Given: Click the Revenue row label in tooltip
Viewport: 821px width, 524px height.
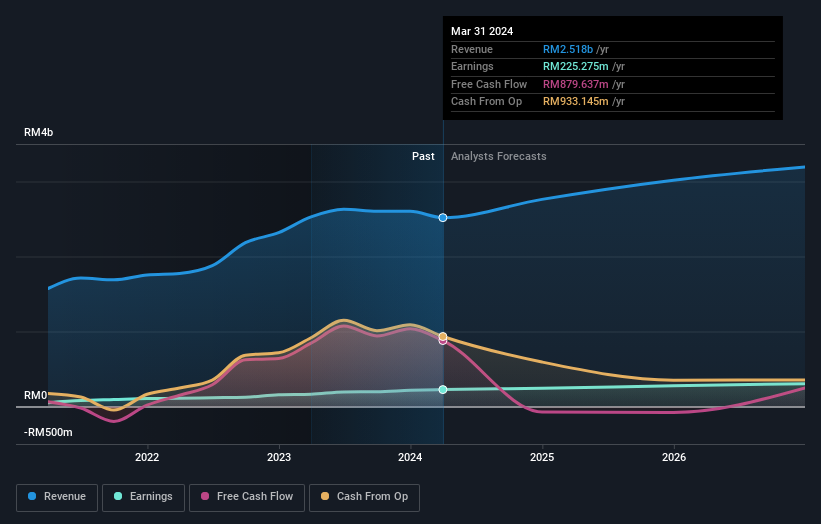Looking at the screenshot, I should click(x=472, y=49).
